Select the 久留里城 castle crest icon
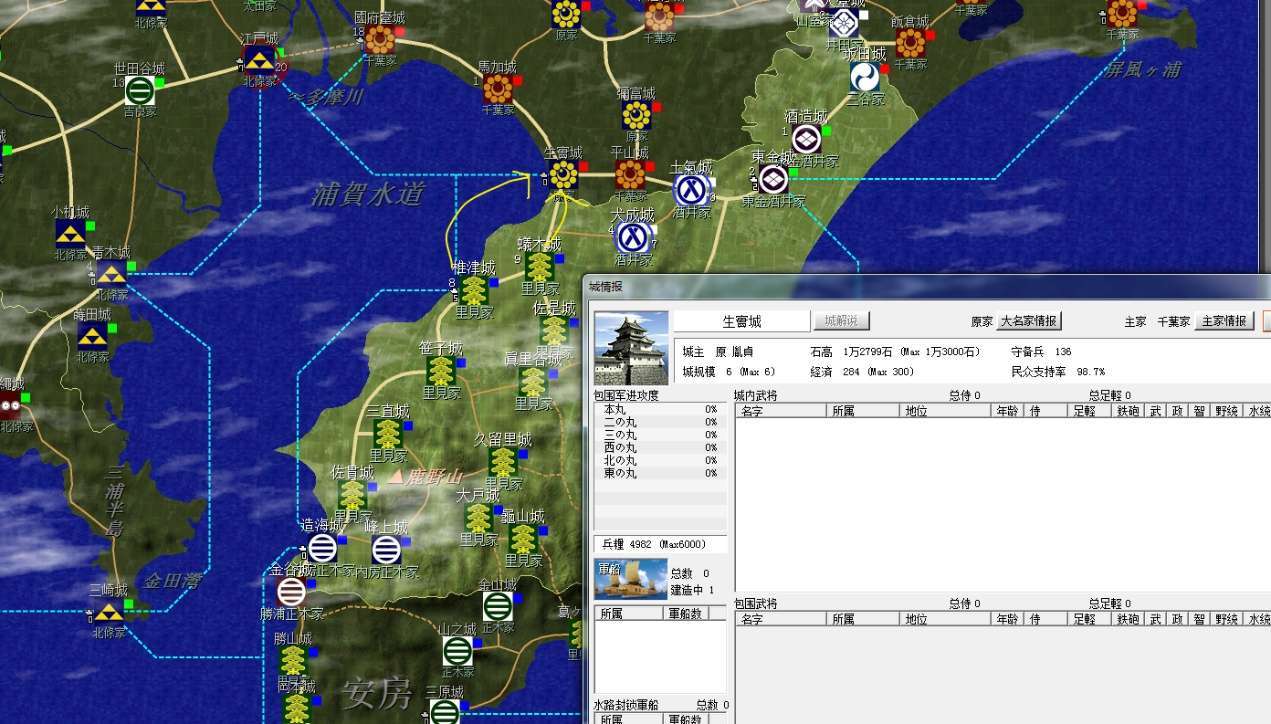Image resolution: width=1271 pixels, height=724 pixels. (x=503, y=462)
